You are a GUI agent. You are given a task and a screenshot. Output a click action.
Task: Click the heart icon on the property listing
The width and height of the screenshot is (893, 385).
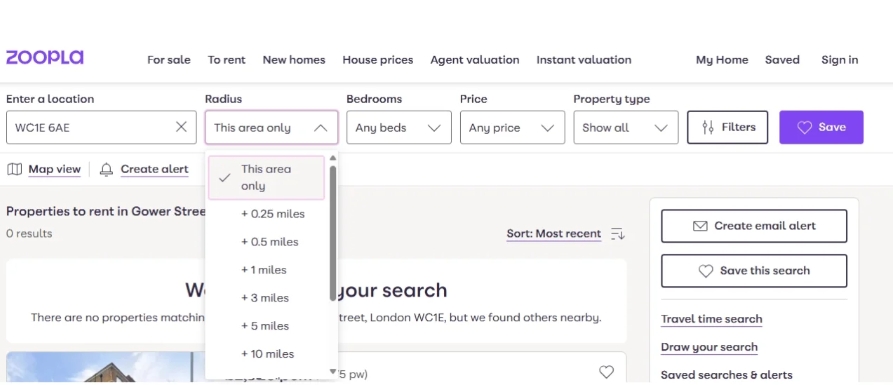[x=607, y=372]
